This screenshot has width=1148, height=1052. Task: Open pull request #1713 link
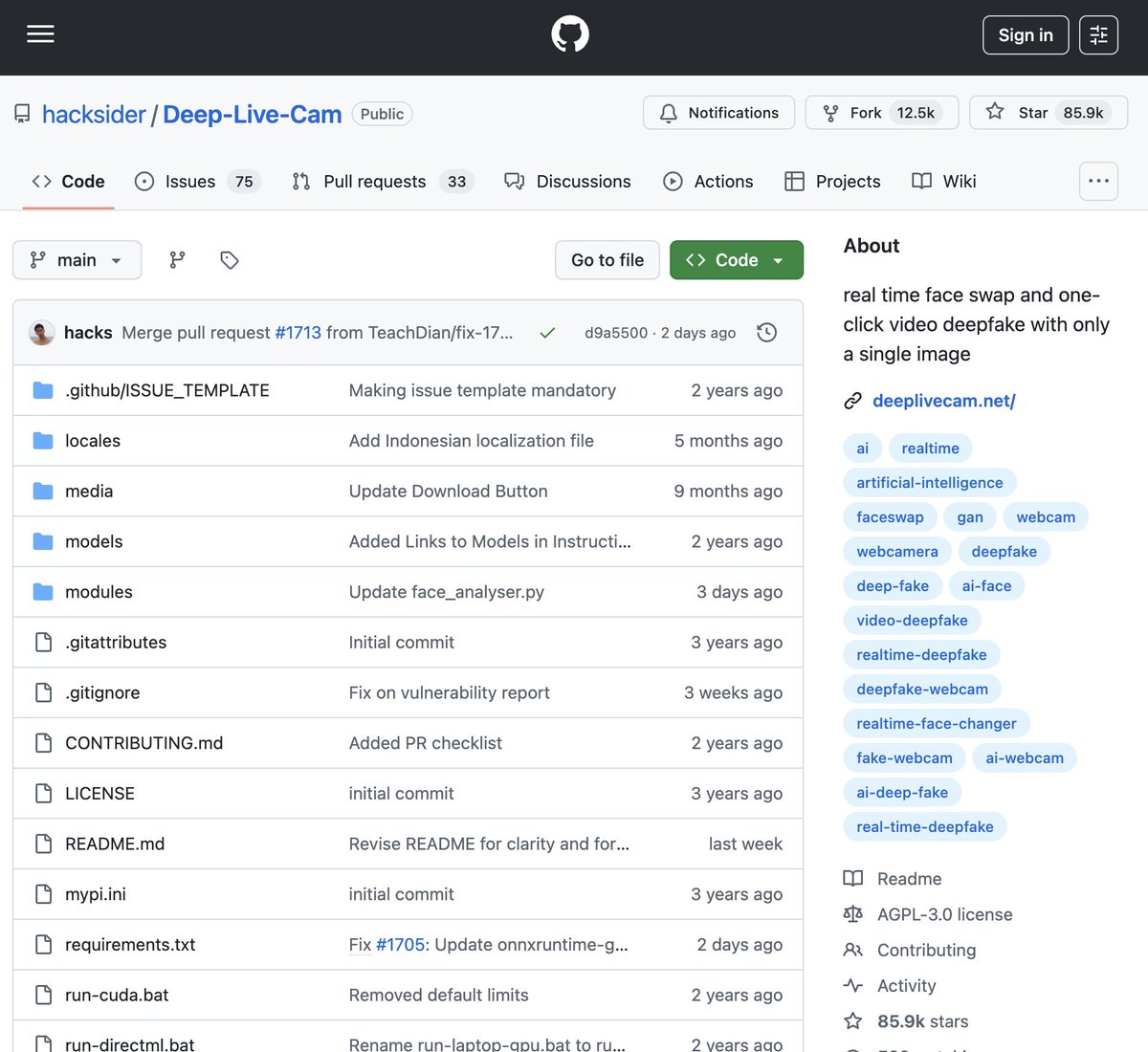(298, 333)
